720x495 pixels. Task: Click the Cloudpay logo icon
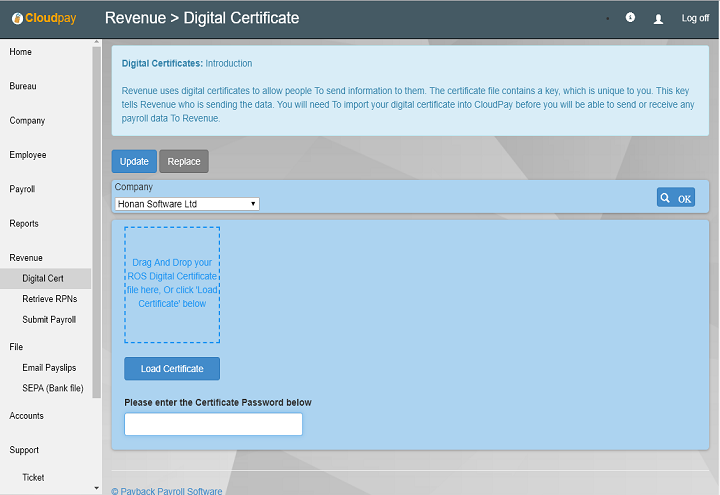(17, 18)
